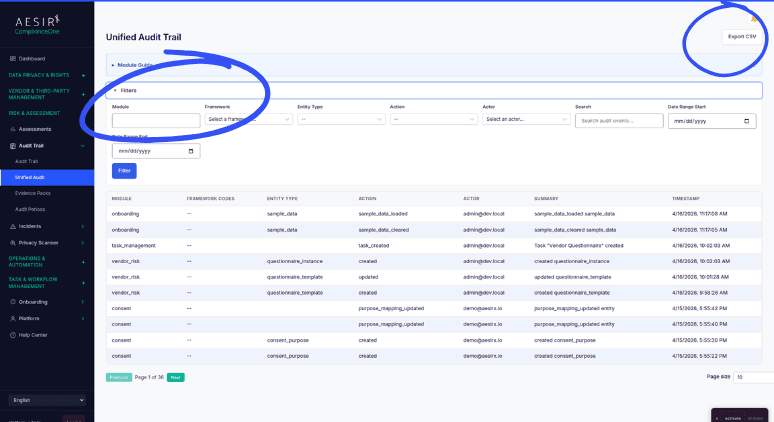The image size is (774, 422).
Task: Click the task_created action cell
Action: (374, 246)
